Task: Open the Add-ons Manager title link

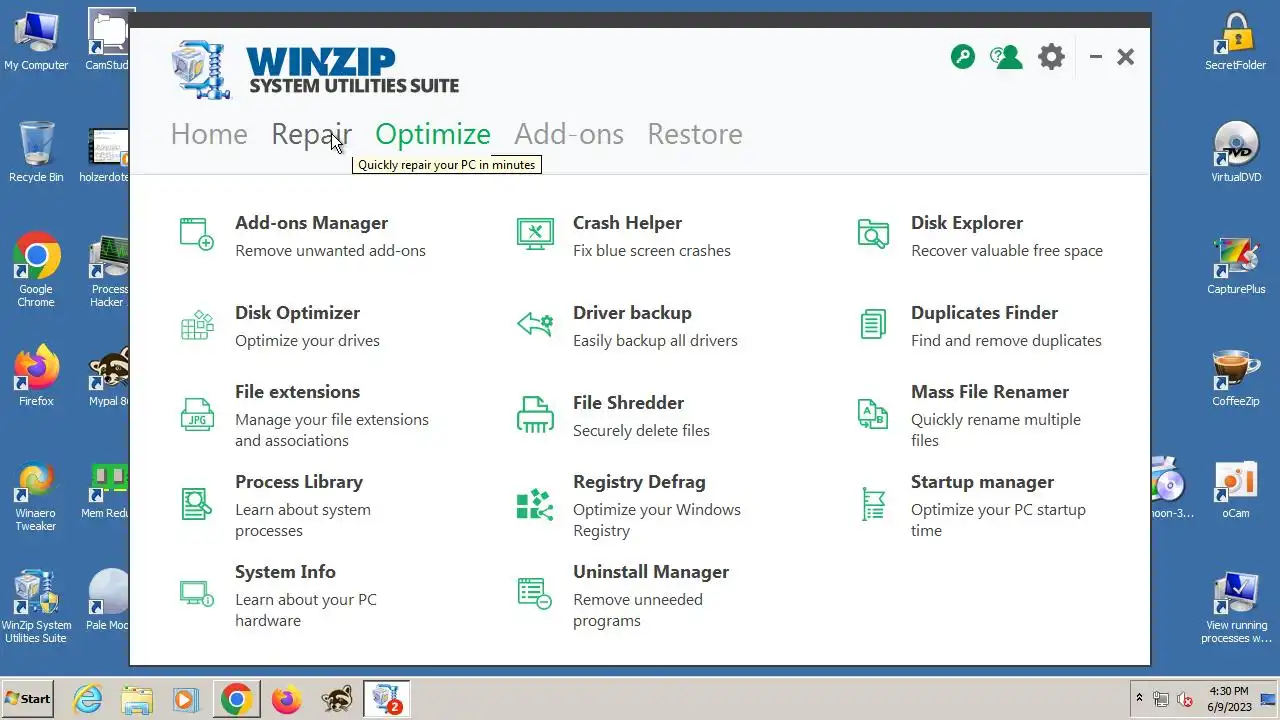Action: (x=311, y=223)
